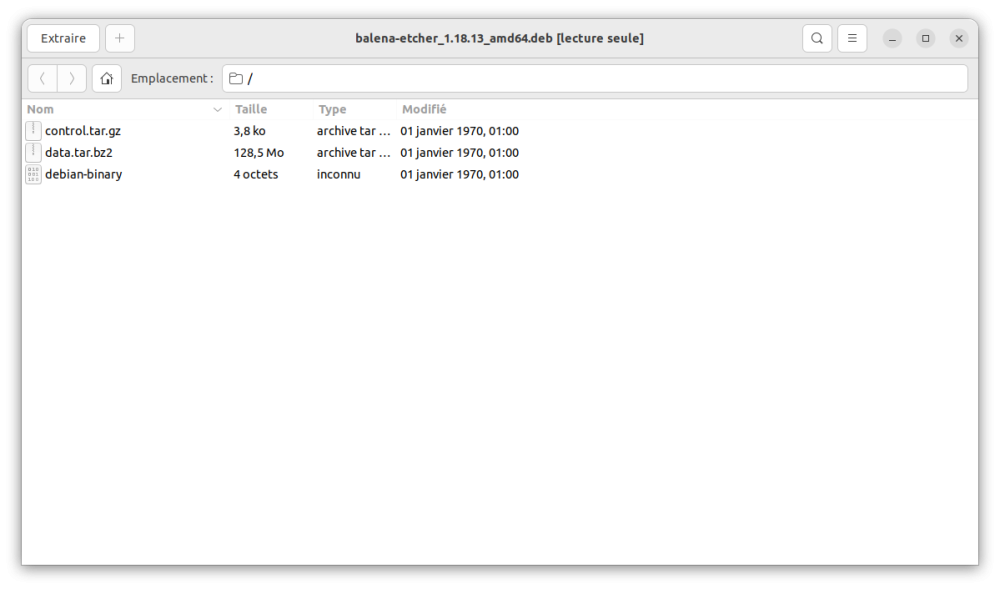The width and height of the screenshot is (1000, 589).
Task: Select debian-binary file
Action: click(84, 175)
